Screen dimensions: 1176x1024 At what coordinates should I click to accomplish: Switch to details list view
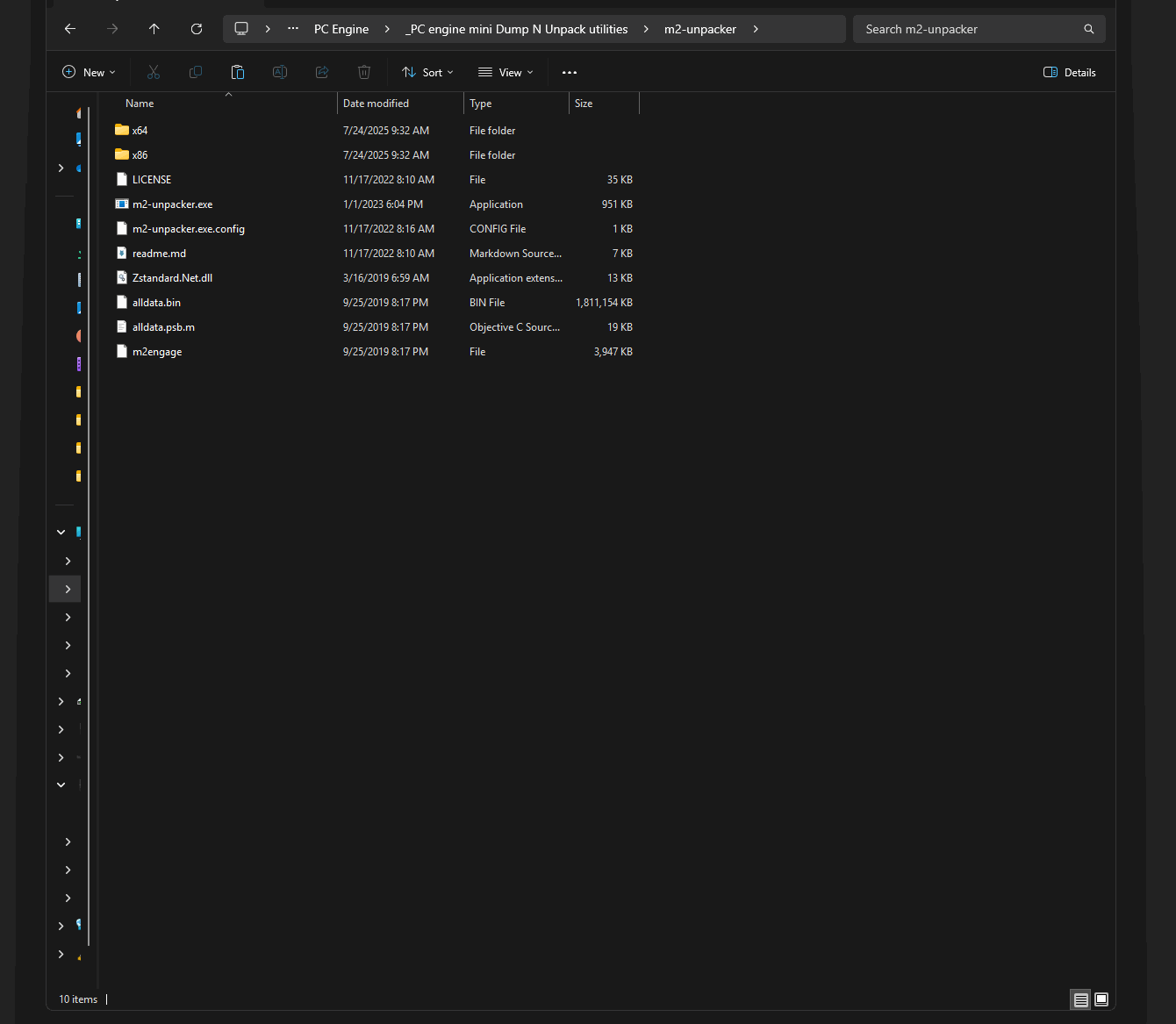pos(1080,999)
